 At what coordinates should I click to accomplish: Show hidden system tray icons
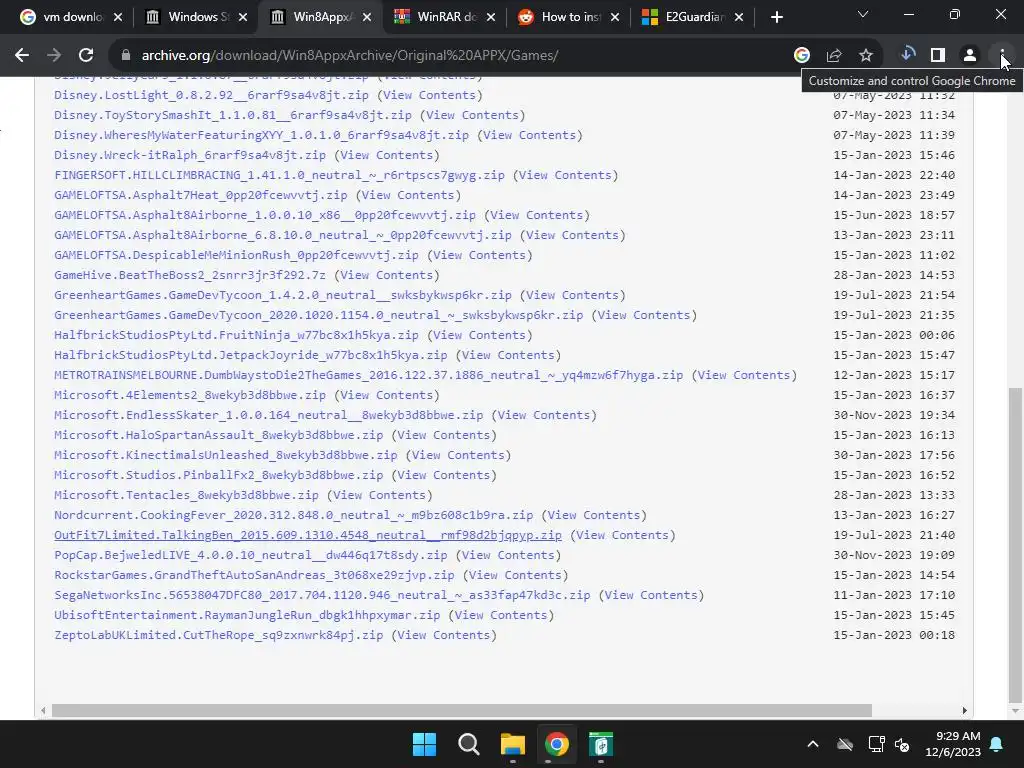[813, 744]
